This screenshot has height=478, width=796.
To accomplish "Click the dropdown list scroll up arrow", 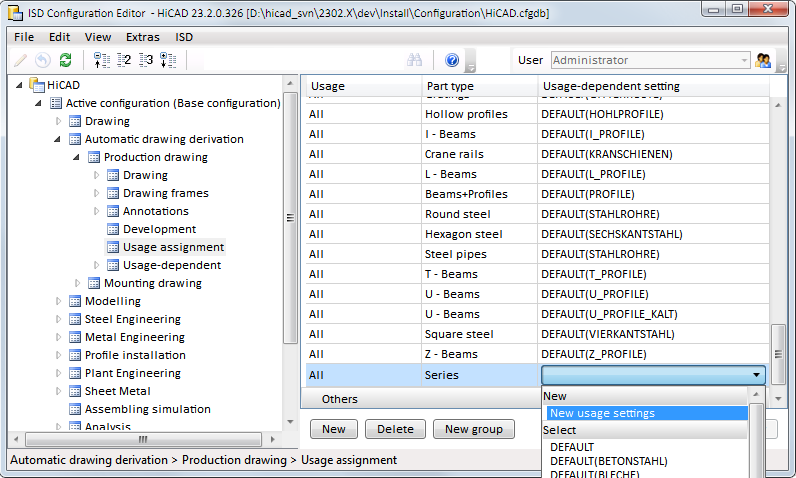I will (x=756, y=395).
